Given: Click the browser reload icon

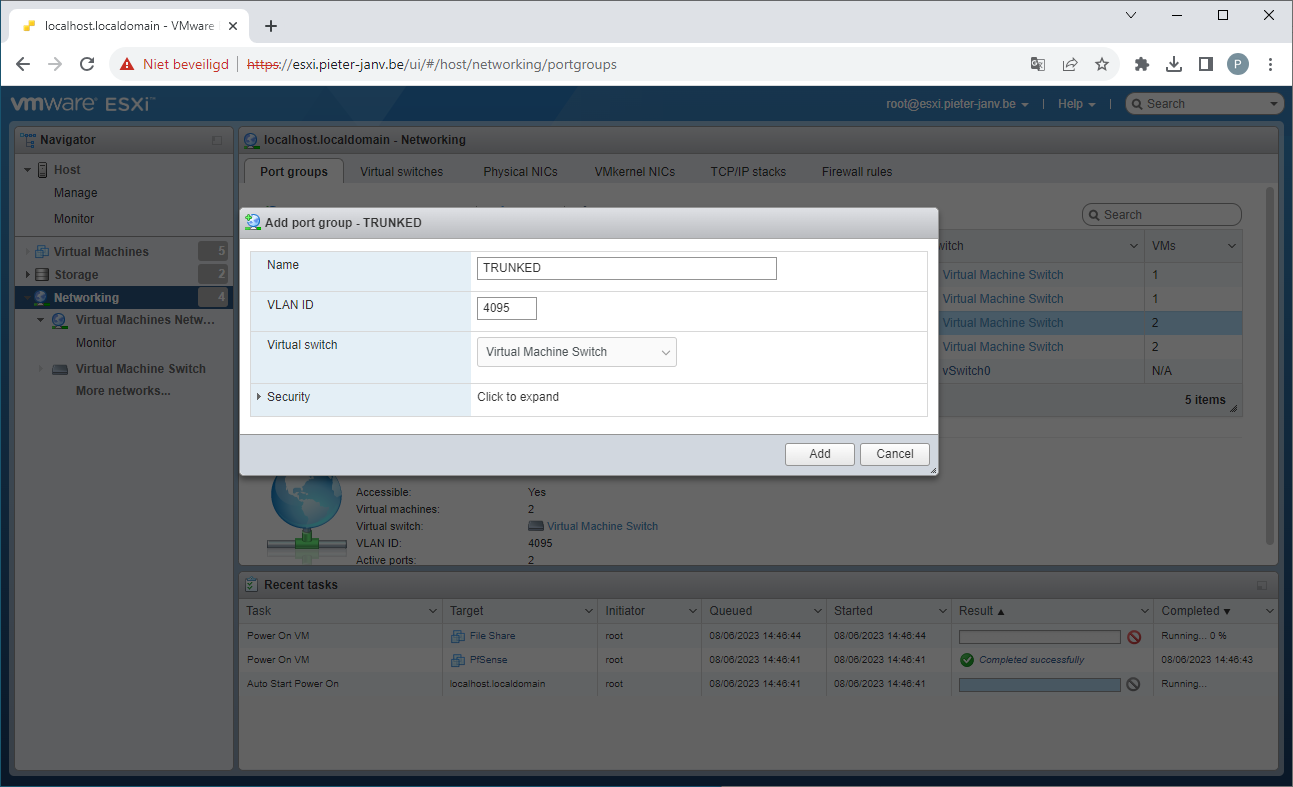Looking at the screenshot, I should coord(87,64).
